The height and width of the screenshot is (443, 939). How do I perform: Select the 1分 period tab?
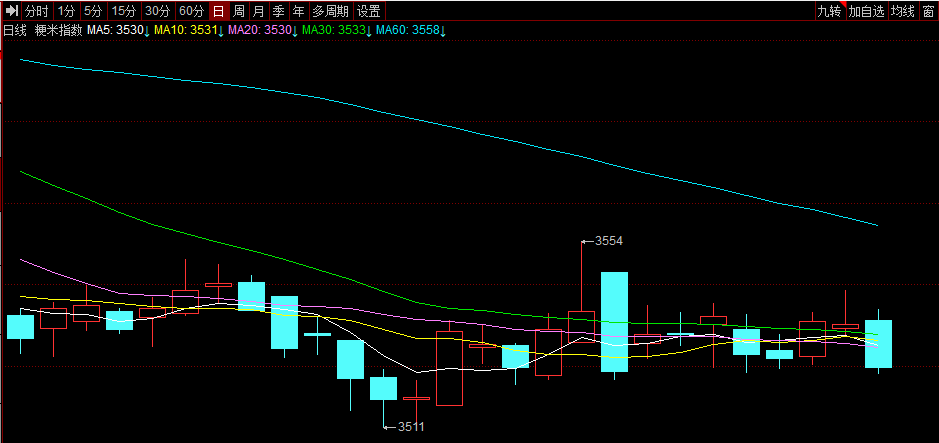point(66,11)
